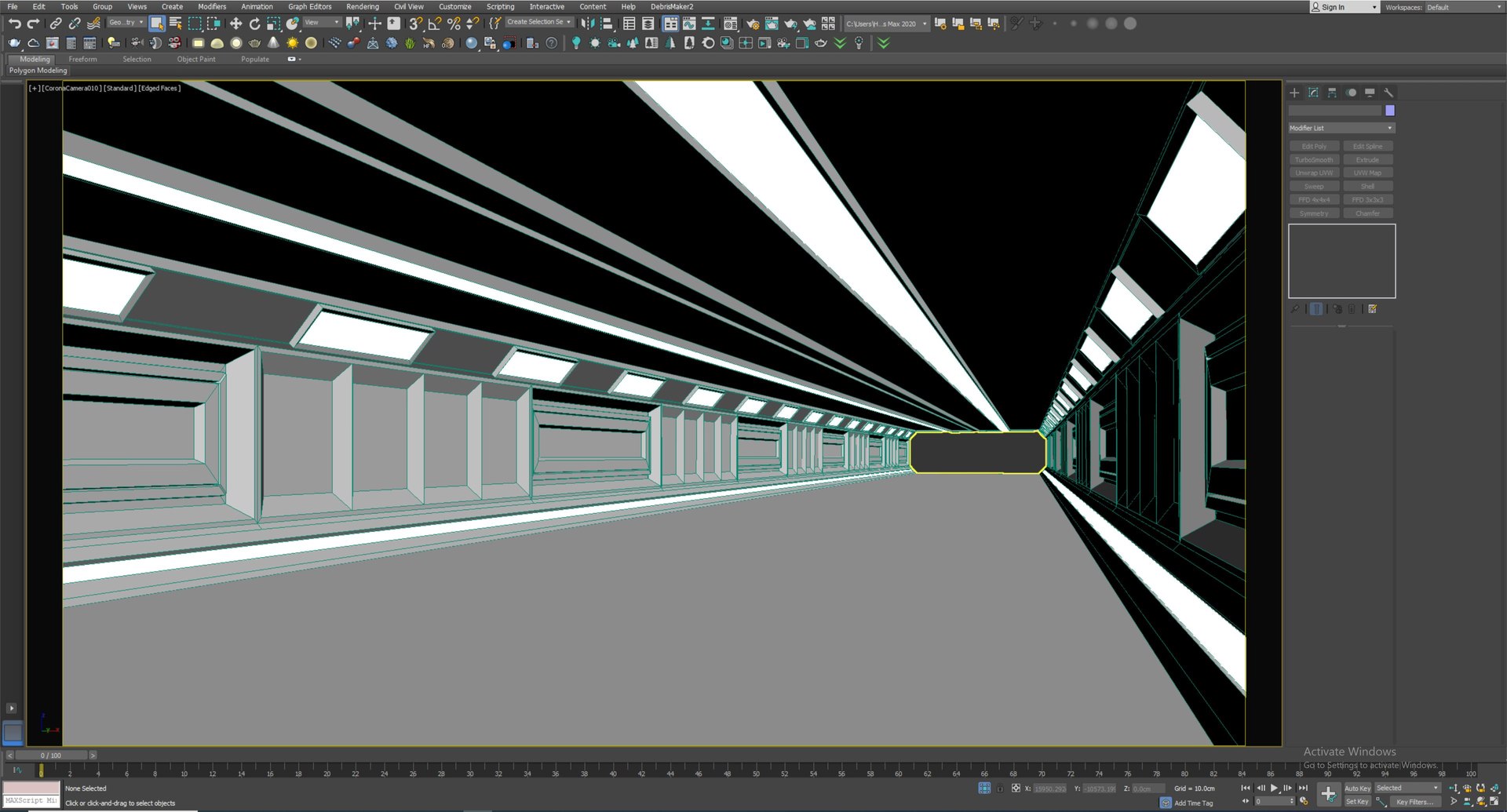Image resolution: width=1507 pixels, height=812 pixels.
Task: Open the View reference coordinate dropdown
Action: (x=322, y=23)
